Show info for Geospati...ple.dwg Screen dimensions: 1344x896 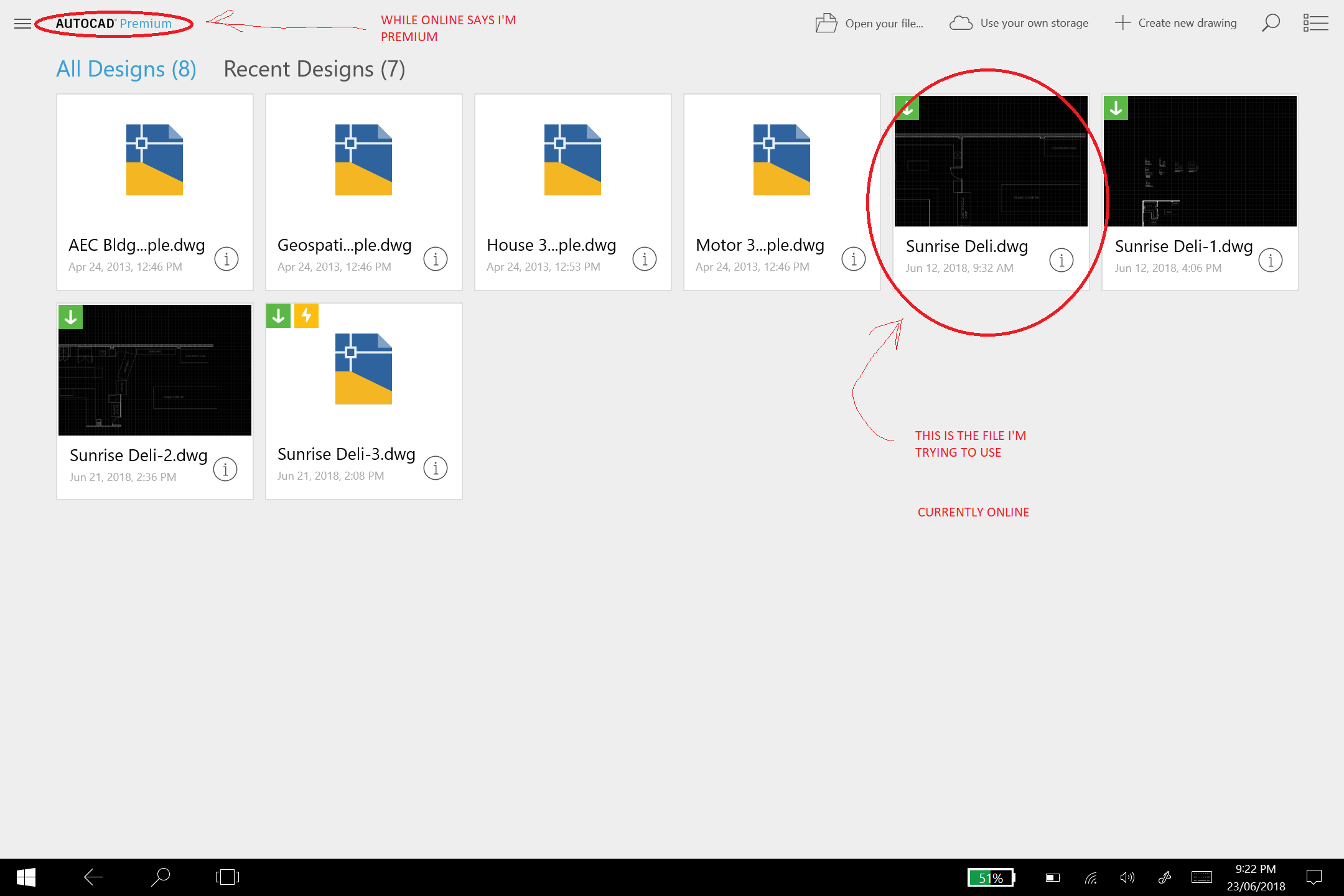point(436,258)
